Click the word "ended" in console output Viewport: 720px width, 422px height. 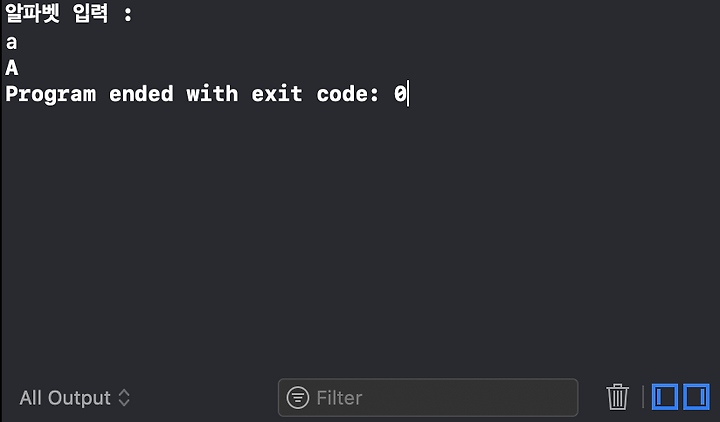point(141,94)
